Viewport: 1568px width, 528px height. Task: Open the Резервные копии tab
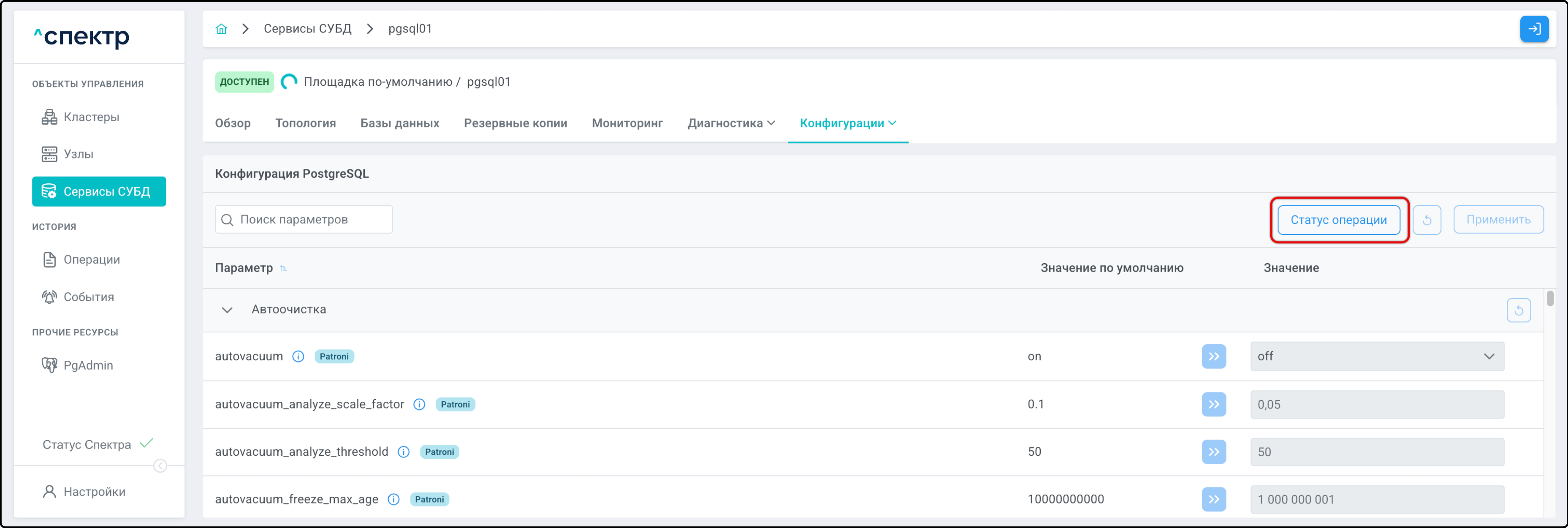515,123
